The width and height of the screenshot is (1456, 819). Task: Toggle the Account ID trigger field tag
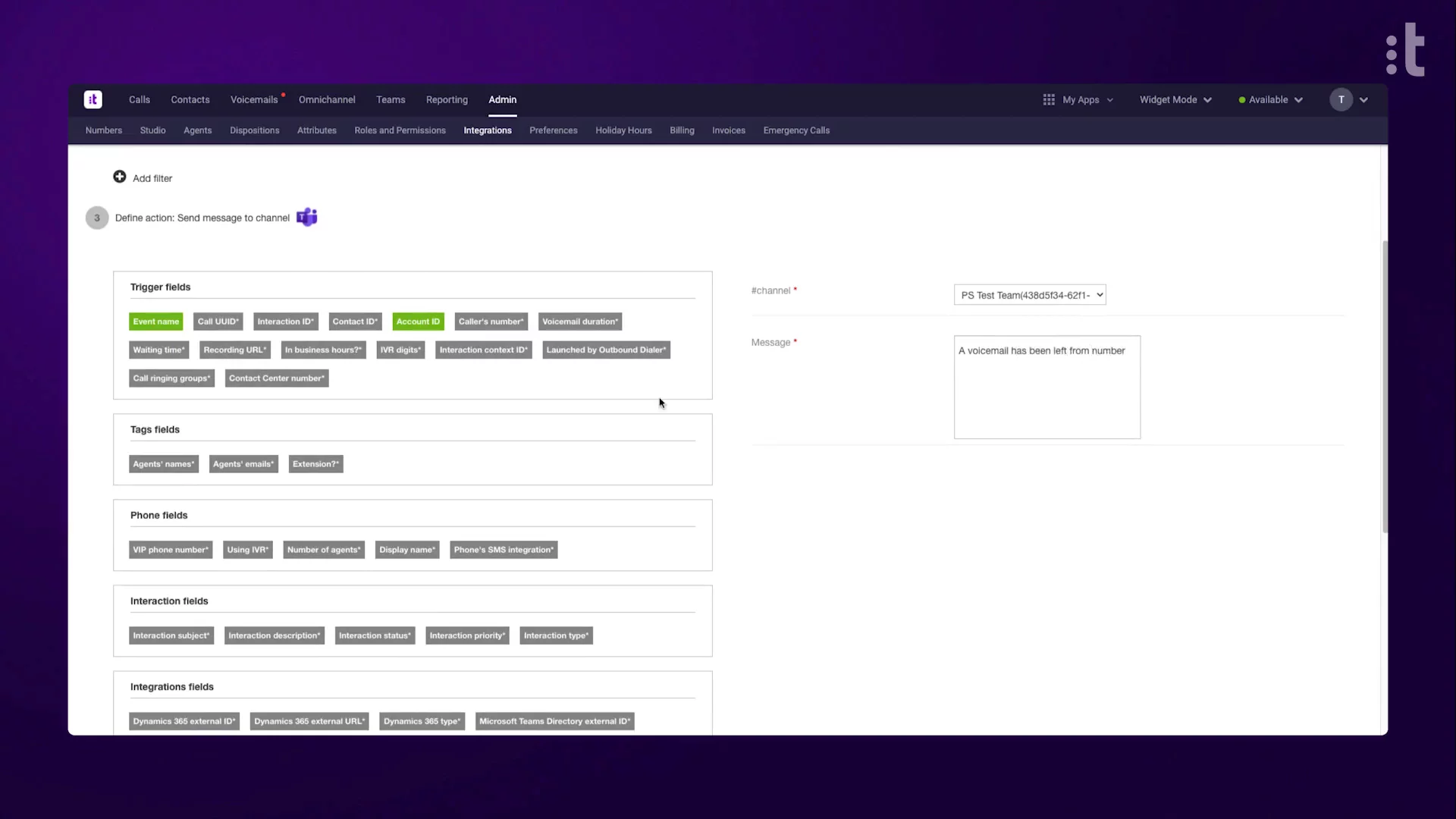418,322
